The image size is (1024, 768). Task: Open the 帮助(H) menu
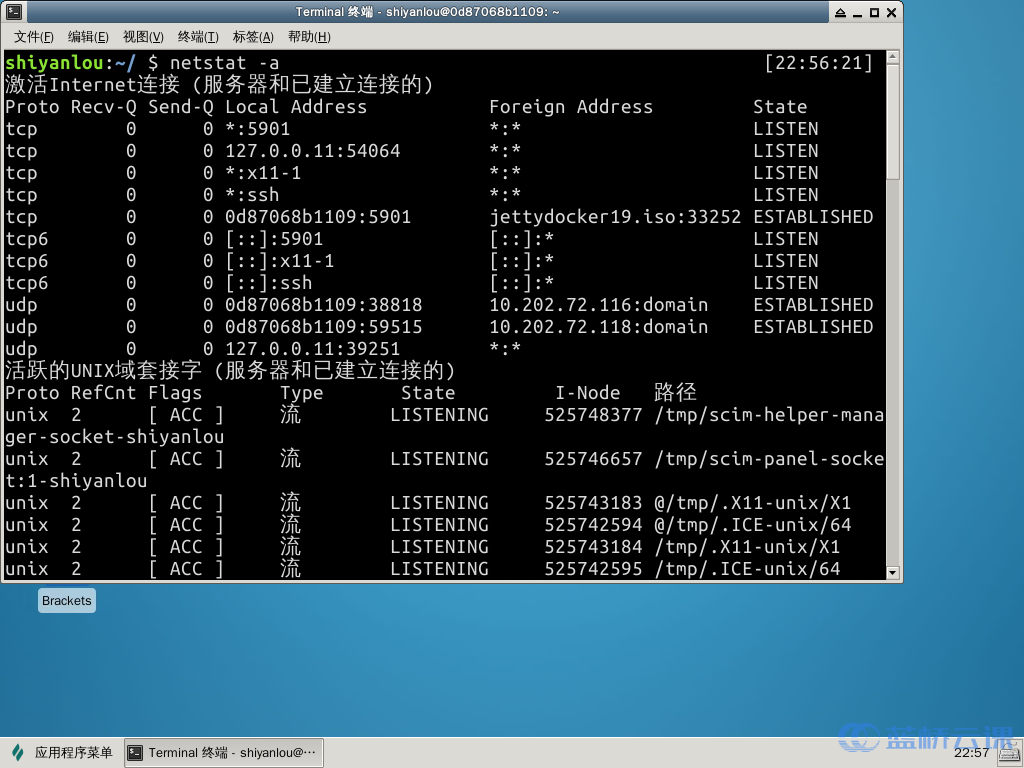(308, 37)
